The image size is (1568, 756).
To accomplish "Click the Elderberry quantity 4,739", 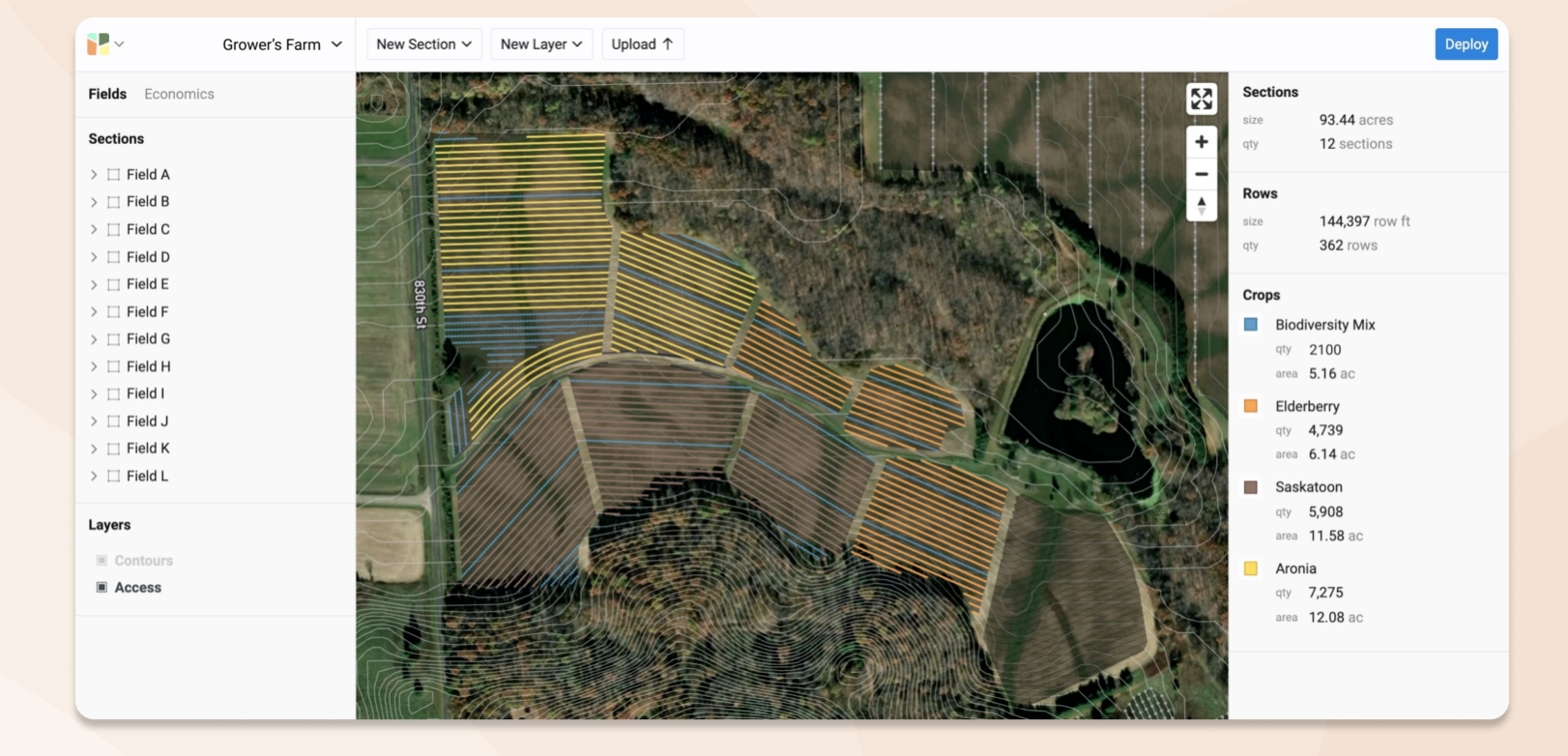I will [1326, 430].
